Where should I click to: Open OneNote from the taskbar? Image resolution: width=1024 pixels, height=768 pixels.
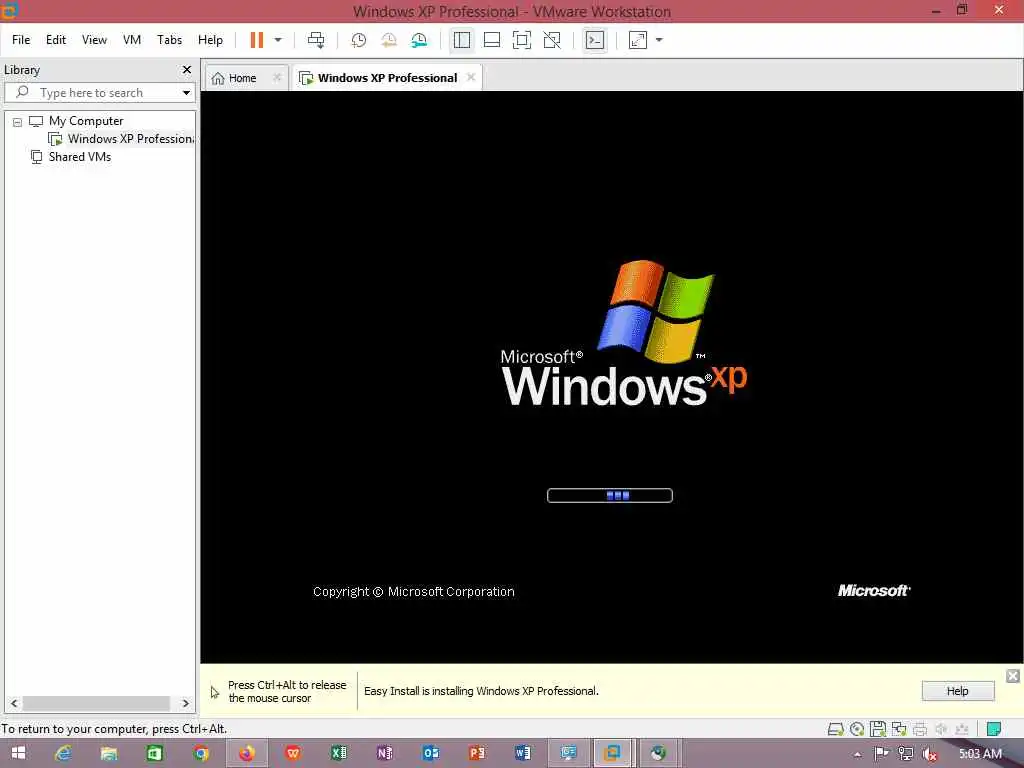point(385,753)
